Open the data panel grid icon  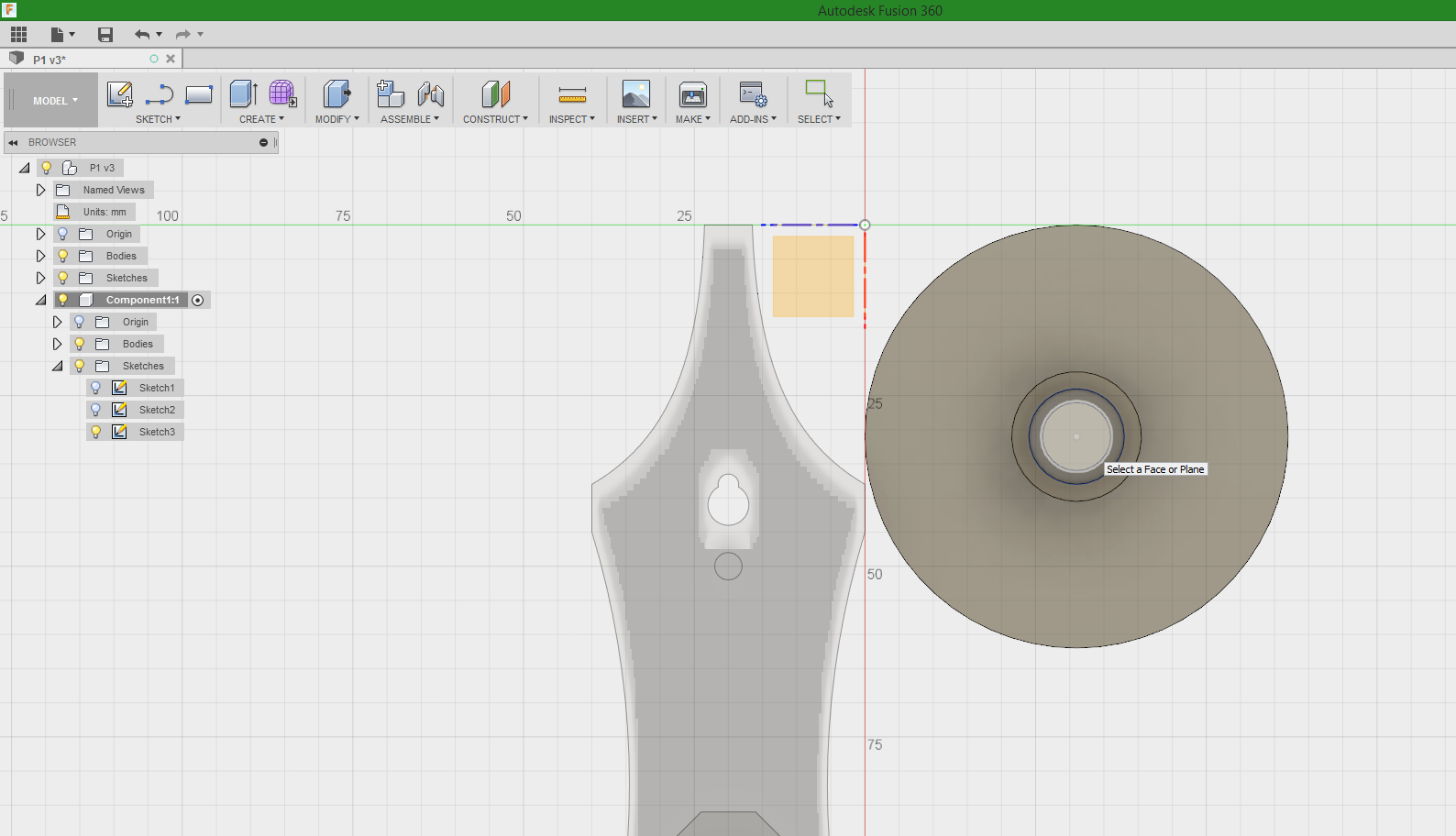pos(18,35)
